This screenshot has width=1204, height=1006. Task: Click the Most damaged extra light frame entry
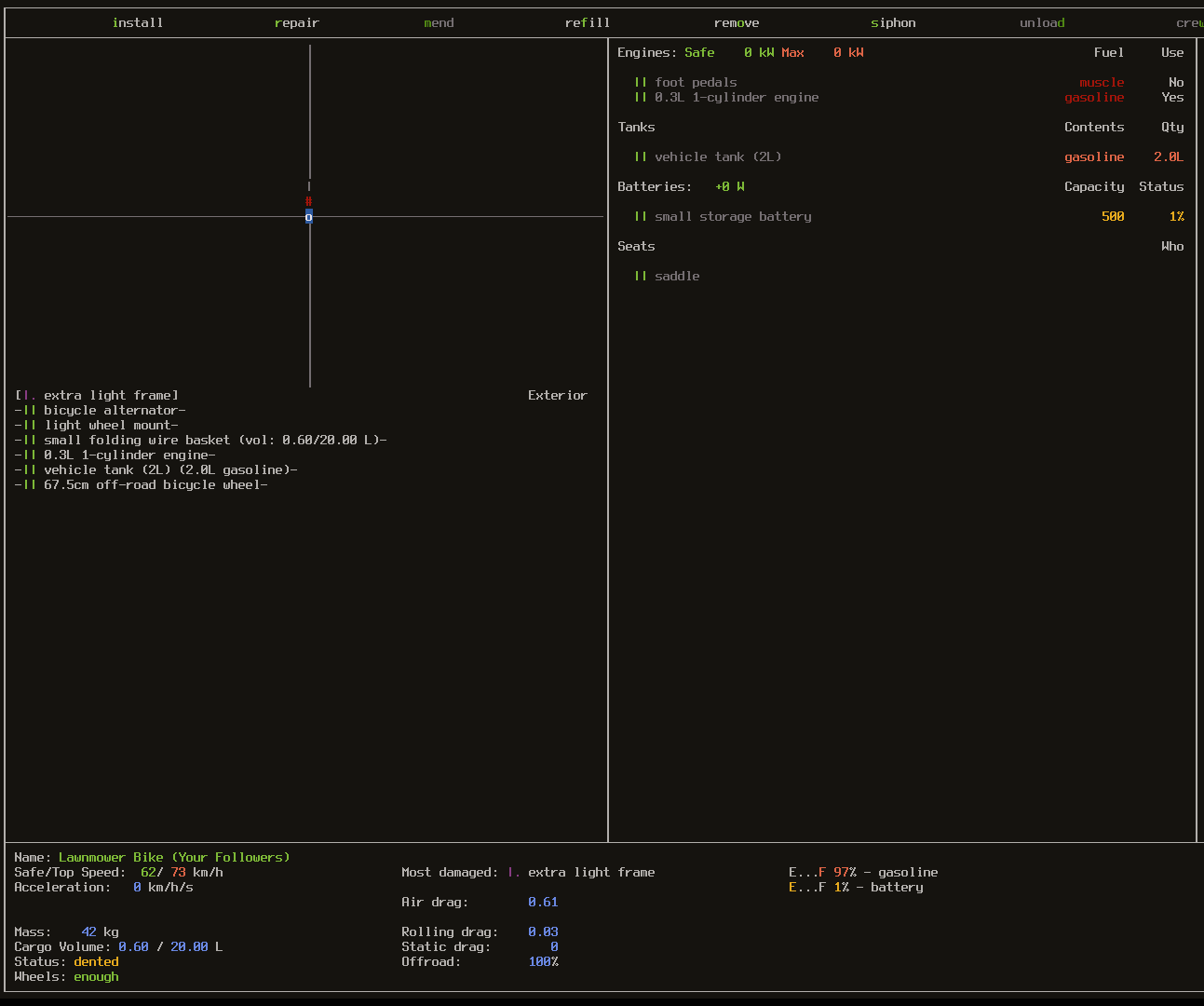tap(528, 873)
